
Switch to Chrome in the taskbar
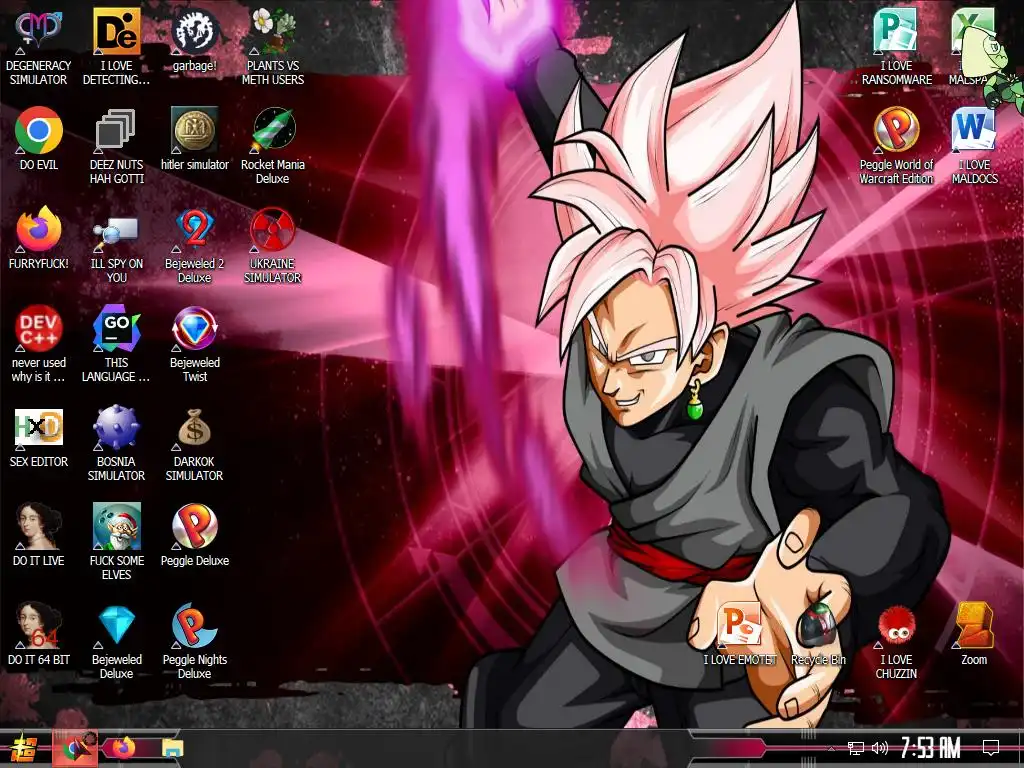click(75, 748)
